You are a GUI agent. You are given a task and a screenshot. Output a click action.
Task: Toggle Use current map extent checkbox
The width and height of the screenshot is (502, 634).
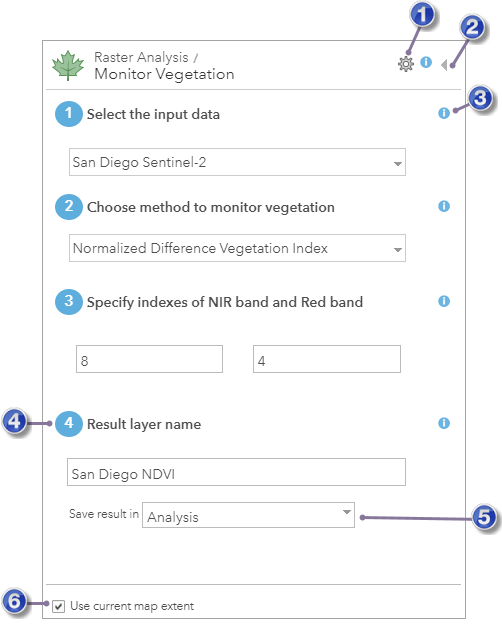[x=59, y=607]
